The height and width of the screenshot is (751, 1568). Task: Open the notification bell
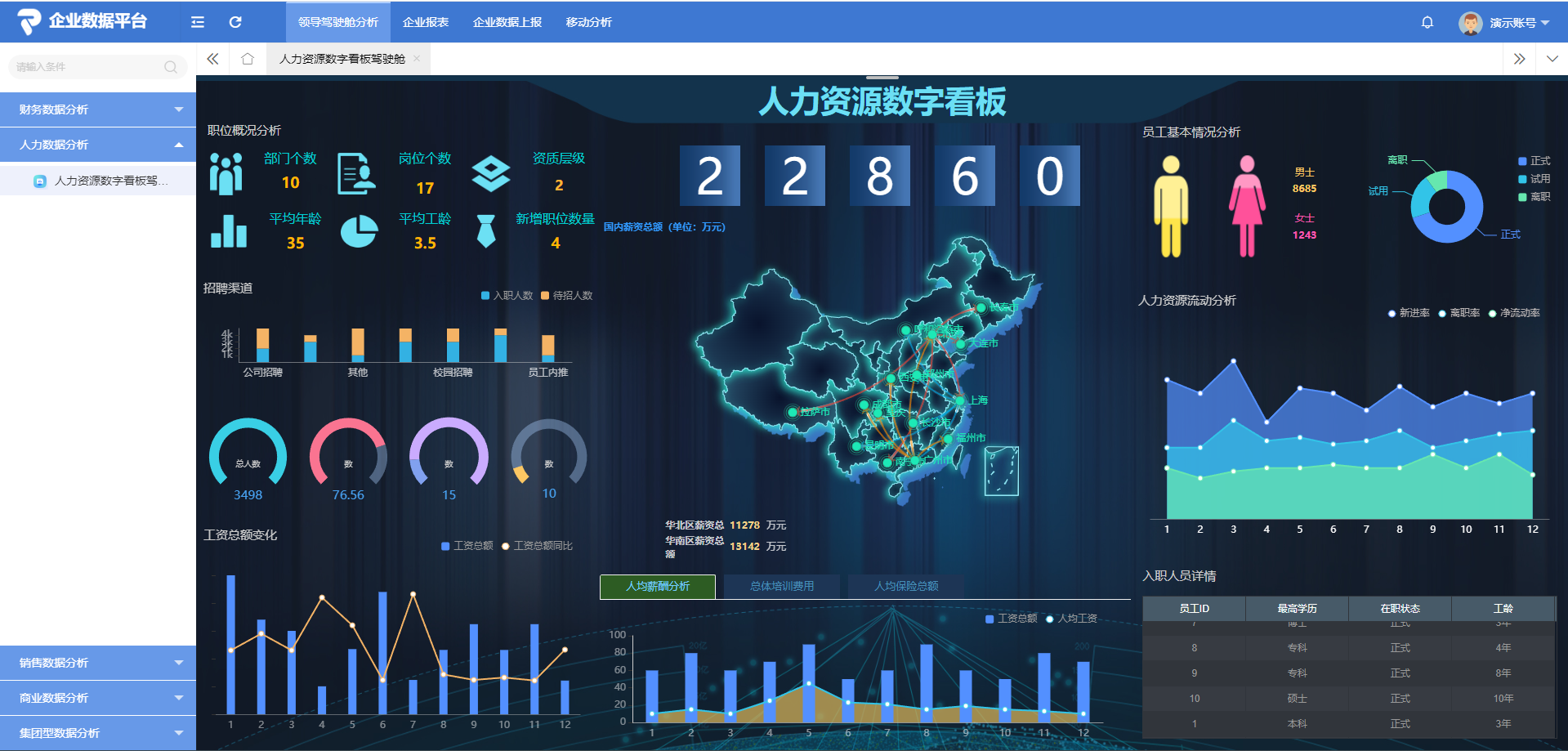pyautogui.click(x=1427, y=22)
